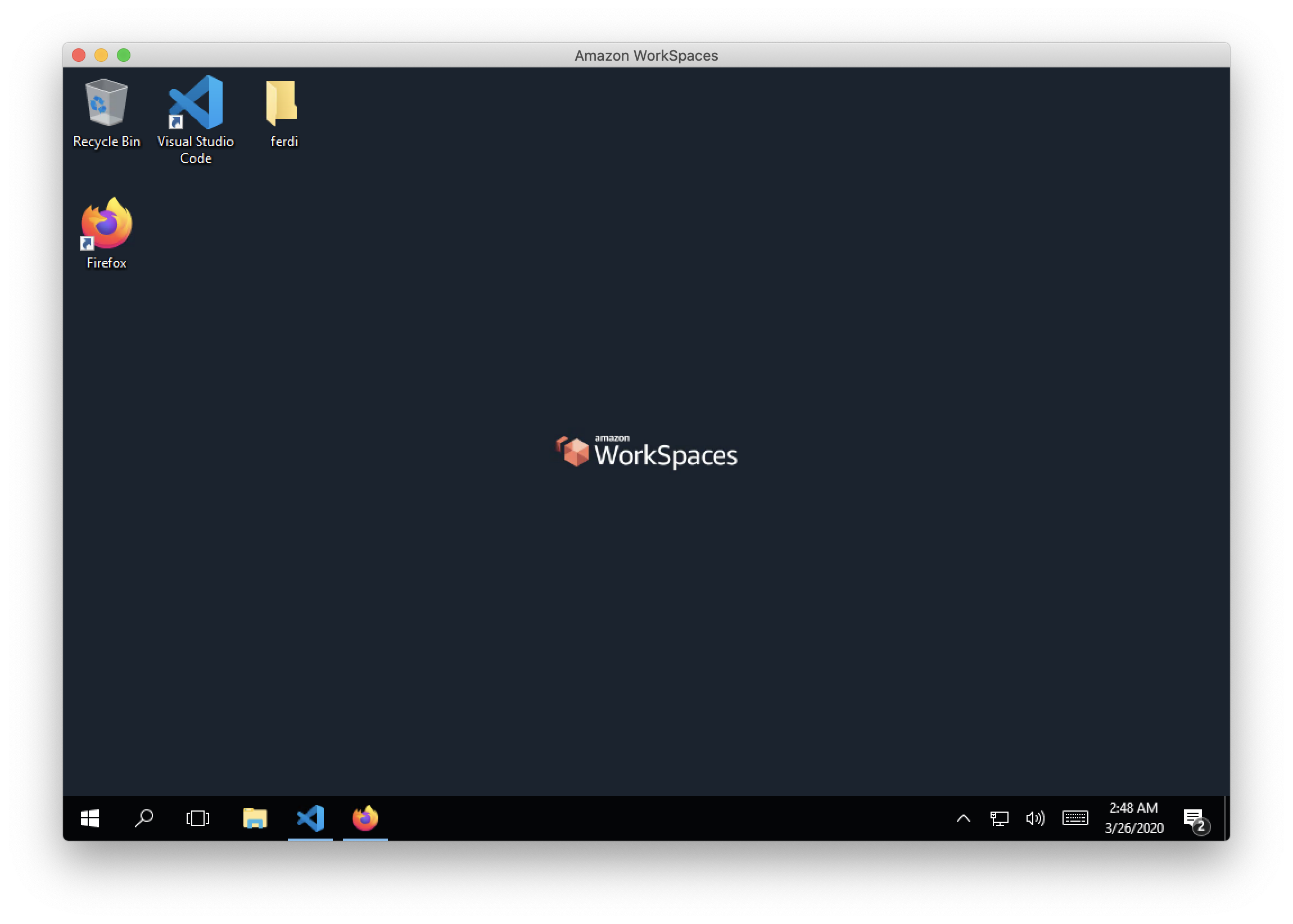Select the Firefox desktop shortcut
1293x924 pixels.
tap(106, 233)
